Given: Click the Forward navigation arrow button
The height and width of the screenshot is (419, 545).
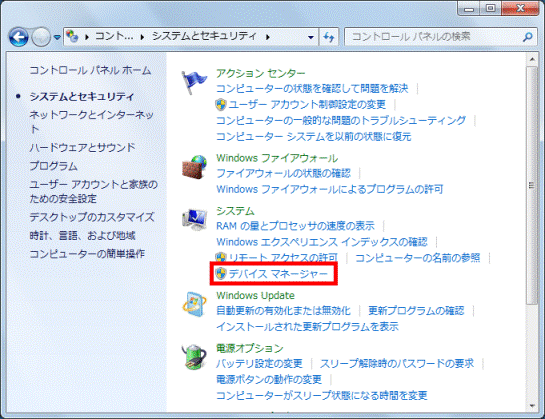Looking at the screenshot, I should 41,37.
